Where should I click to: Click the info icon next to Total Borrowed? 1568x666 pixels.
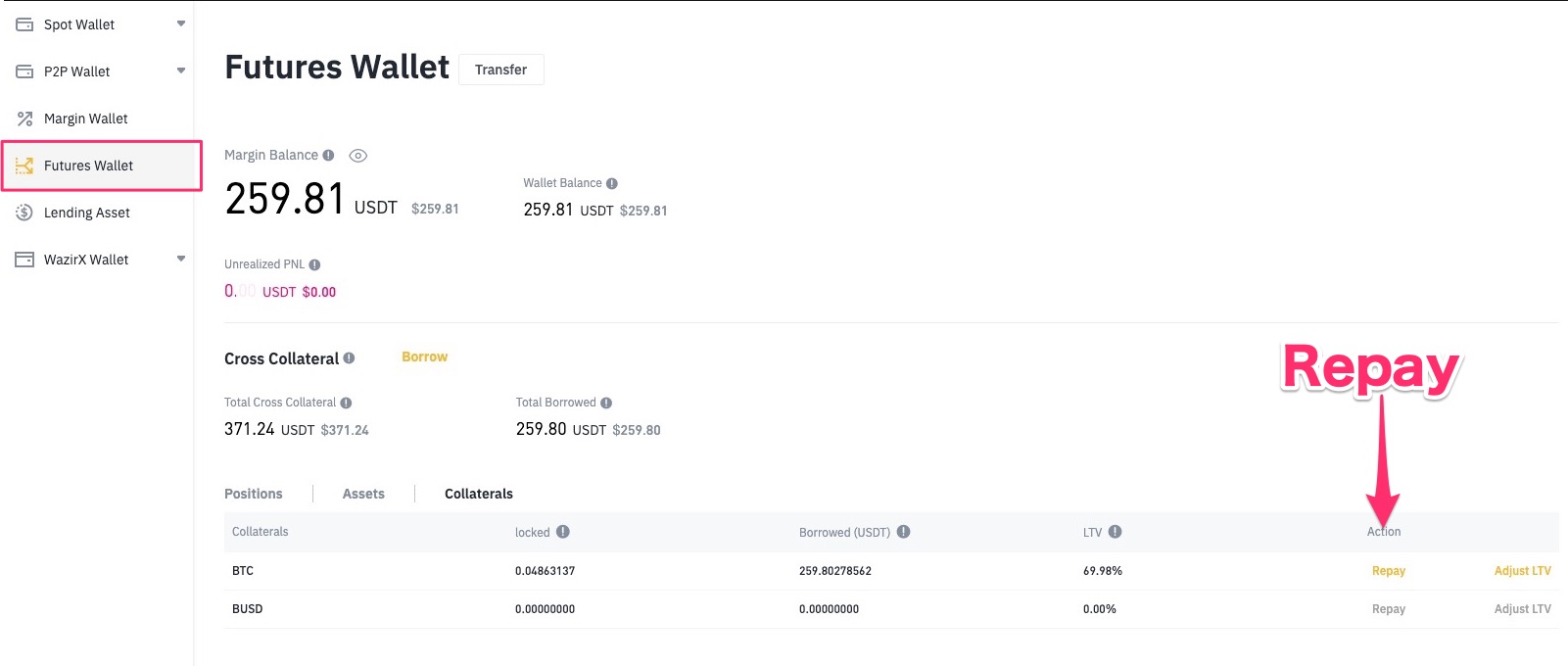point(606,403)
